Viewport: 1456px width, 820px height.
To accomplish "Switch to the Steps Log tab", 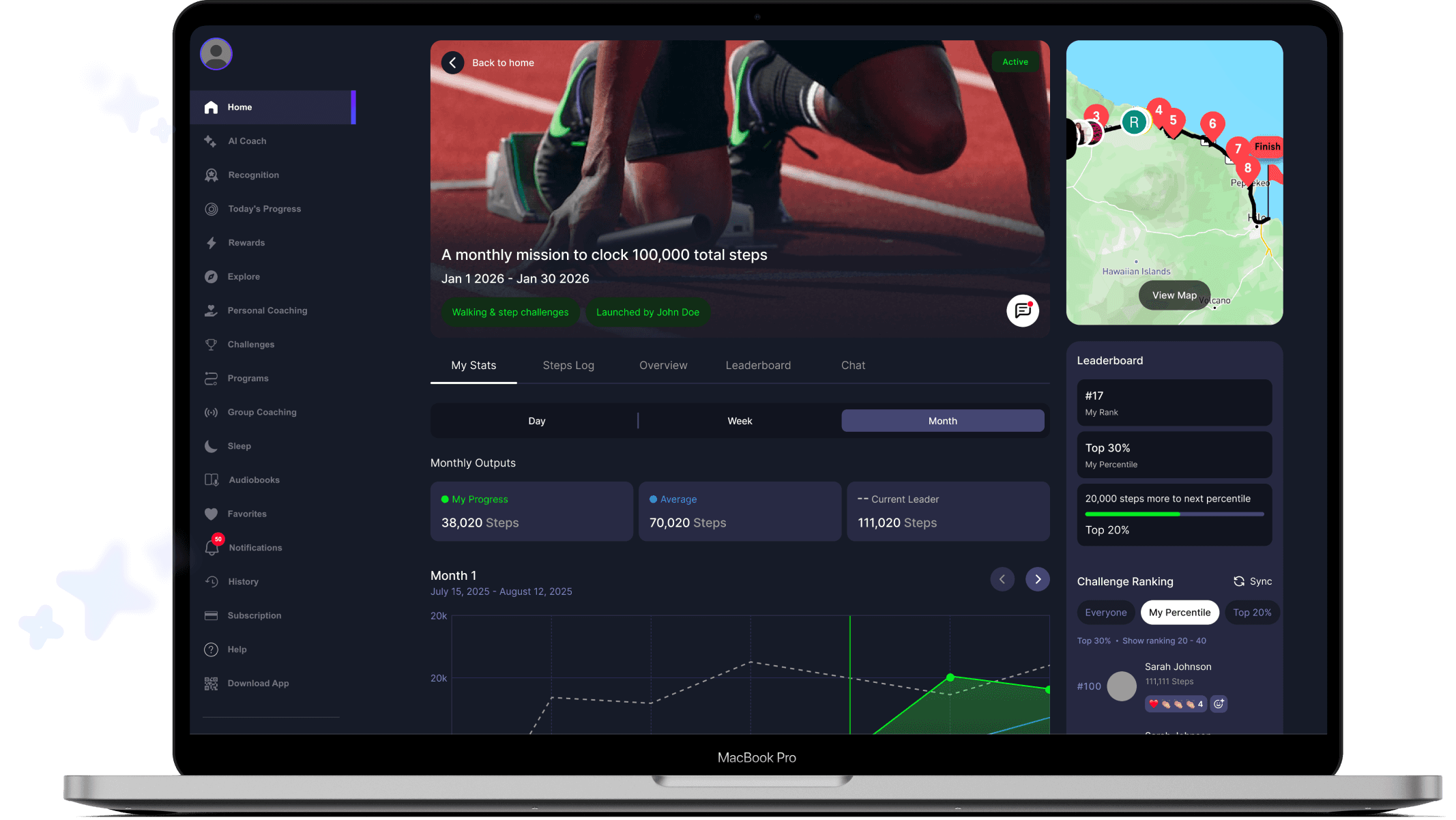I will pyautogui.click(x=568, y=366).
